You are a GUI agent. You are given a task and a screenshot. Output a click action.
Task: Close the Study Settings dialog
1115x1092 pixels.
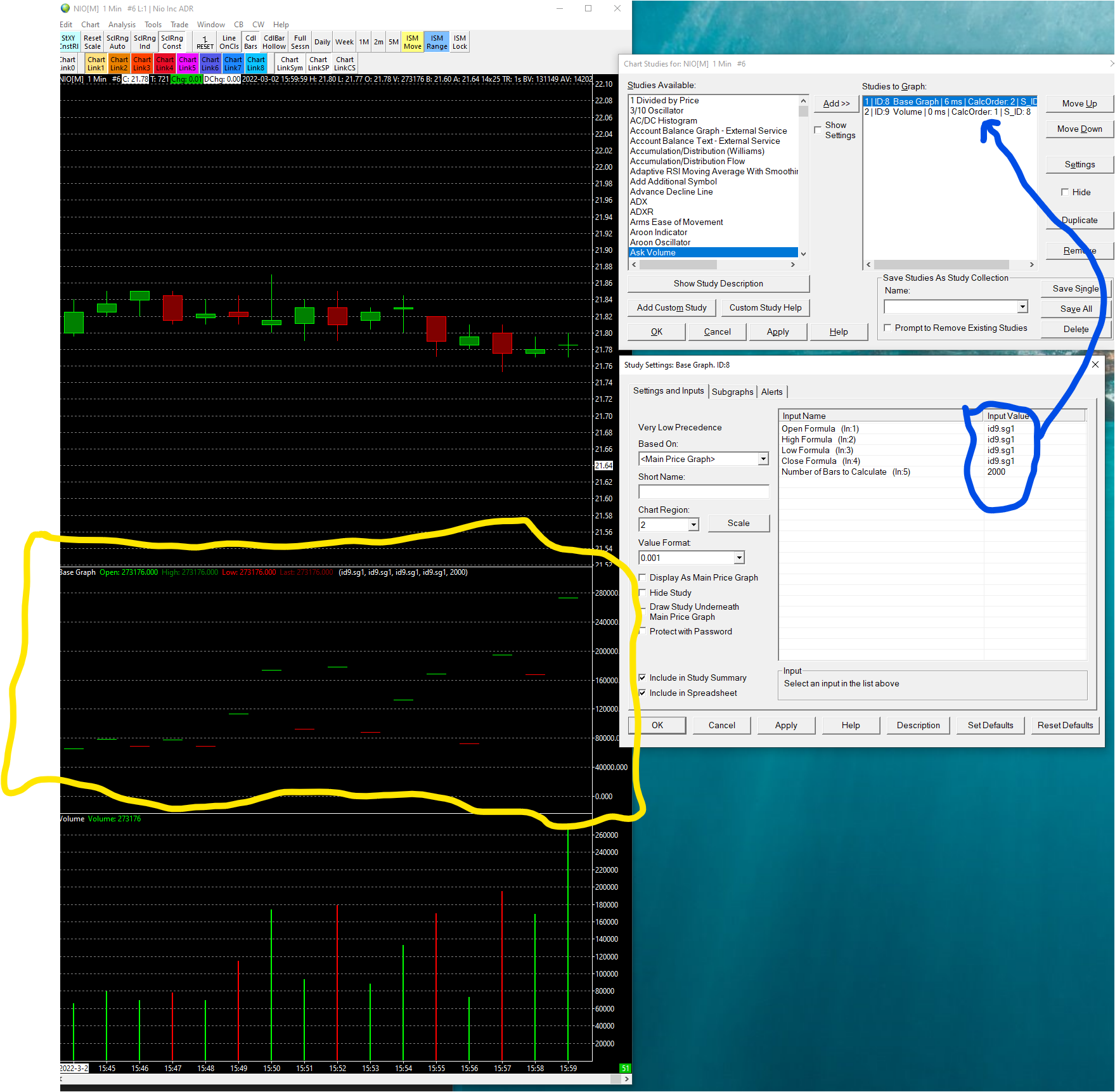1095,364
